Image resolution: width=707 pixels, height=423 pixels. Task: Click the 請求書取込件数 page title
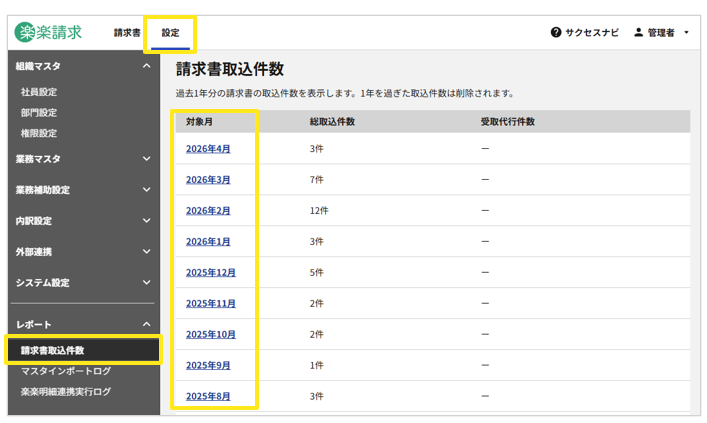tap(230, 69)
